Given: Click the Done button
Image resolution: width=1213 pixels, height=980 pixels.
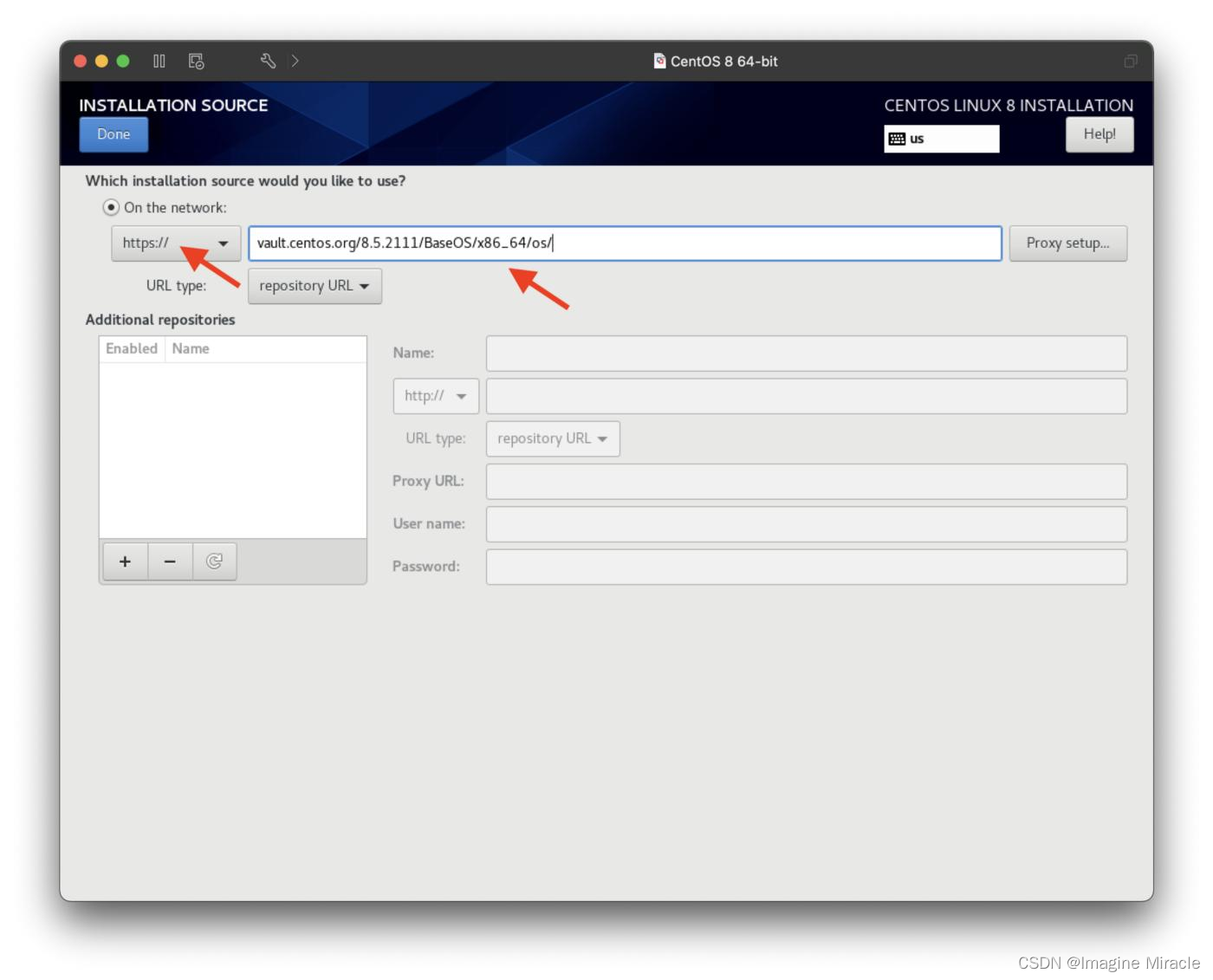Looking at the screenshot, I should tap(114, 134).
